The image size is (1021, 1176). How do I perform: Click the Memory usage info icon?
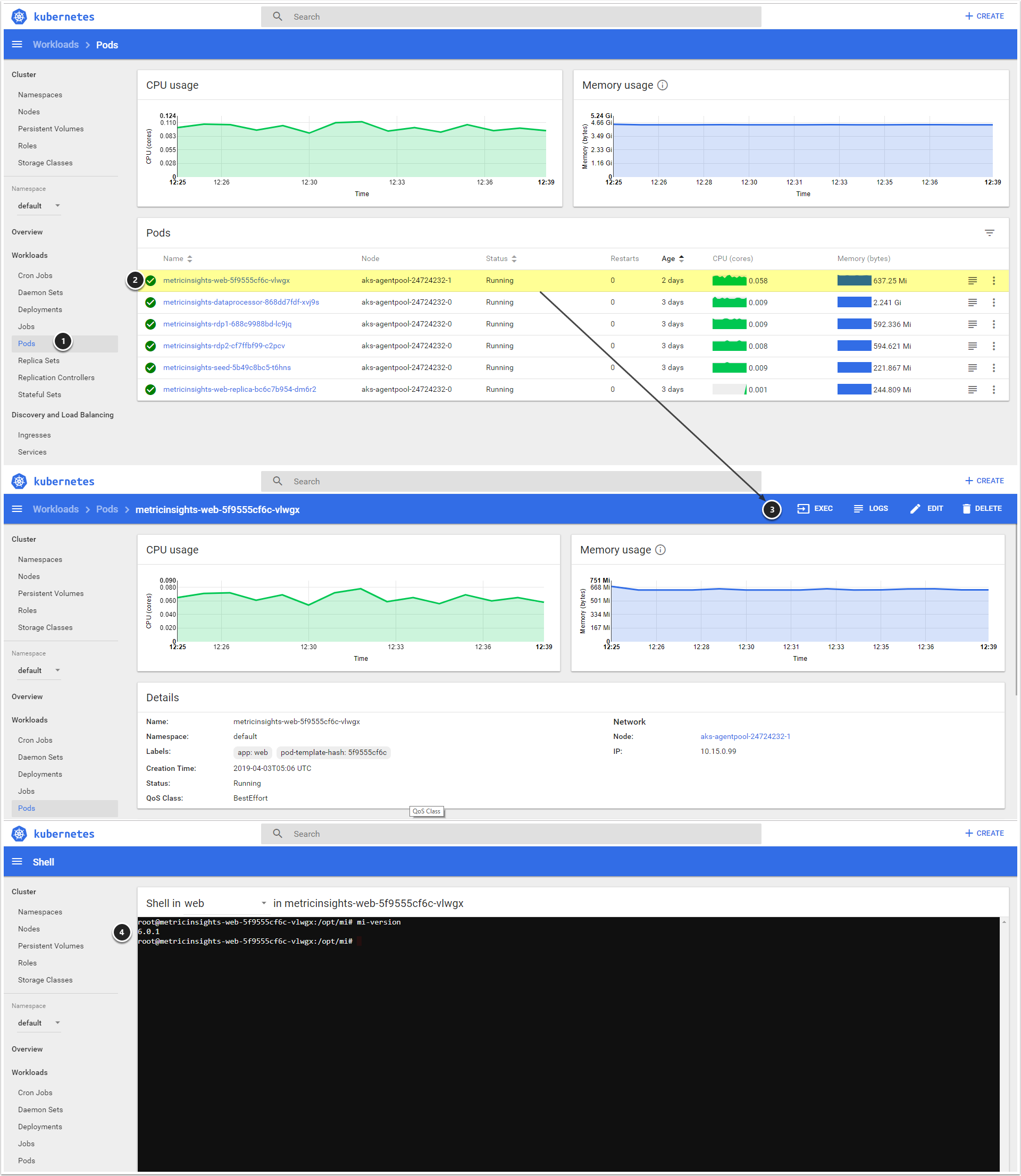tap(662, 86)
